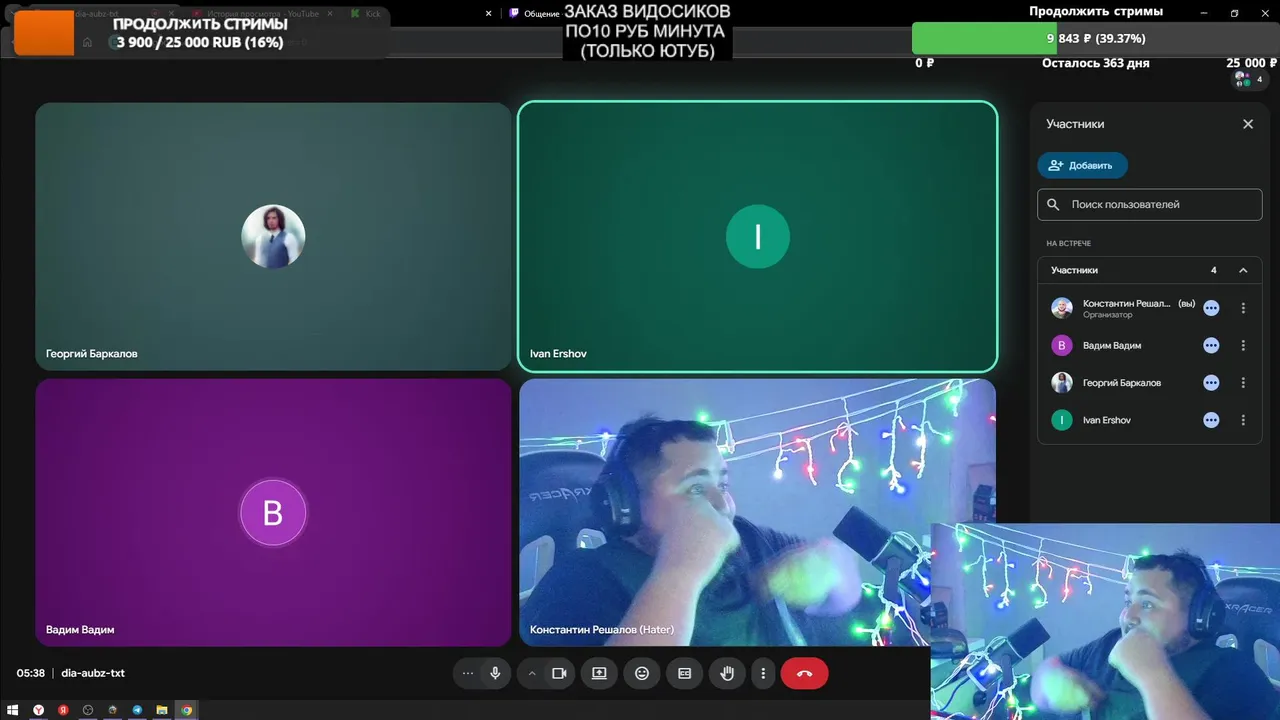The width and height of the screenshot is (1280, 720).
Task: Click purple B avatar in participant list
Action: [x=1062, y=345]
